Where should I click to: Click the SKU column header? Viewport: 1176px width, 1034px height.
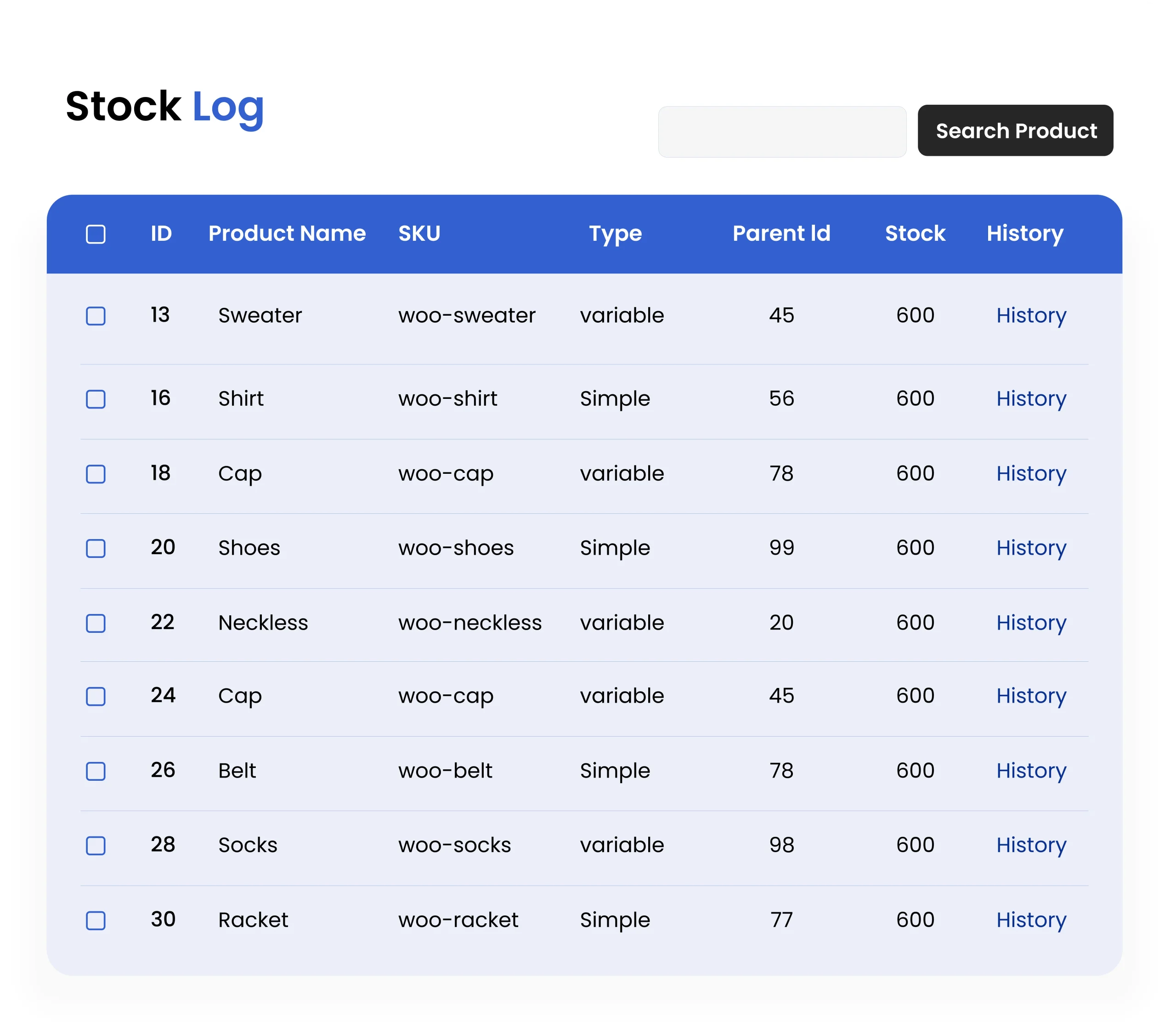point(419,233)
